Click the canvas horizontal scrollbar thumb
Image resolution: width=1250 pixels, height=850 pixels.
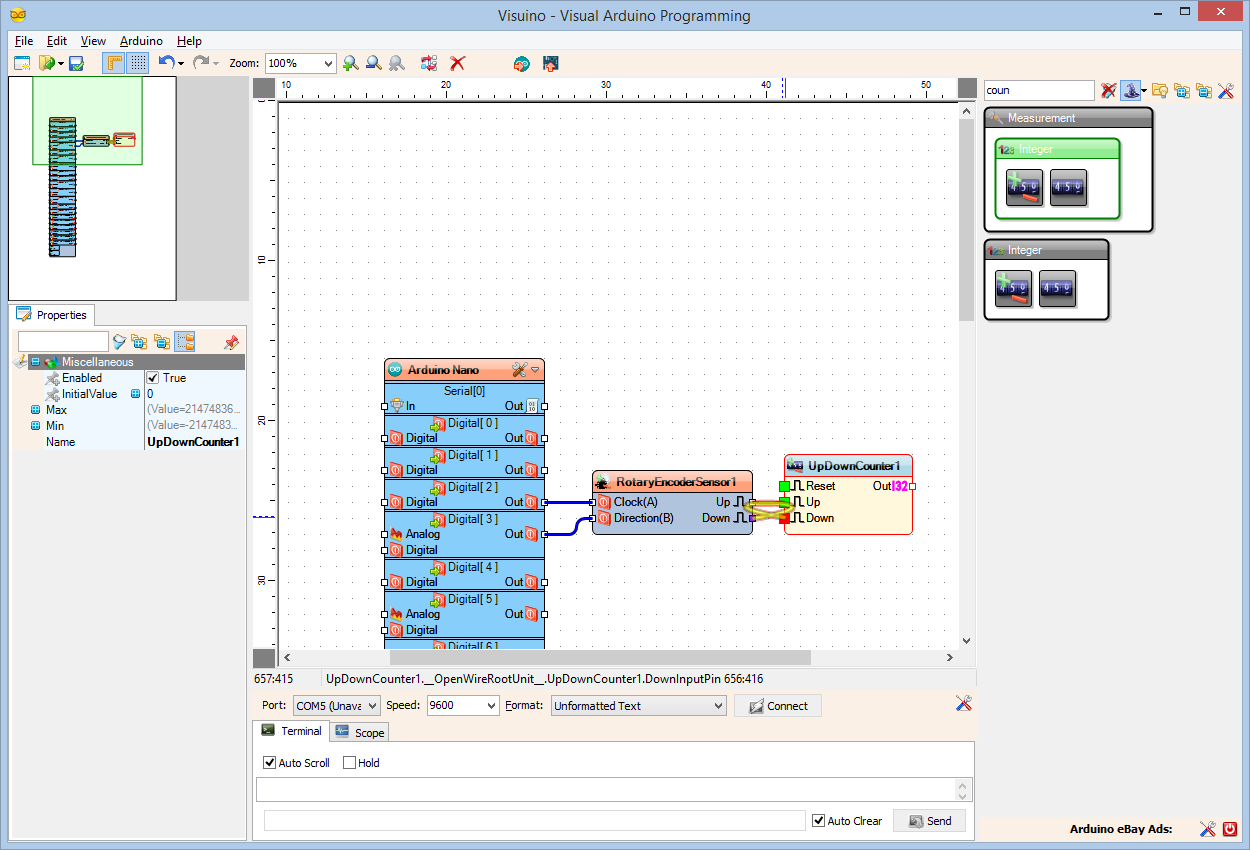[600, 658]
